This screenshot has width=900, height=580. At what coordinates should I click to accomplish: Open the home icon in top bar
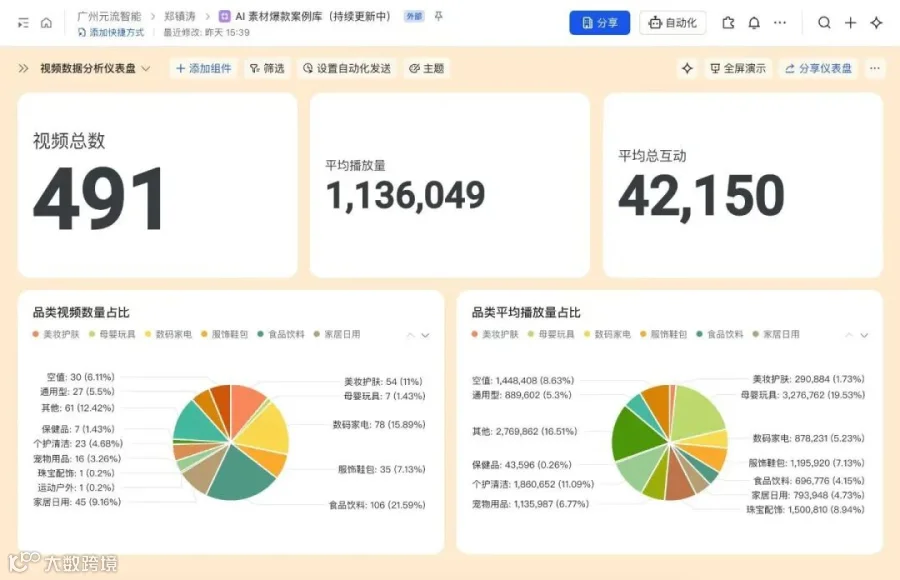tap(46, 23)
